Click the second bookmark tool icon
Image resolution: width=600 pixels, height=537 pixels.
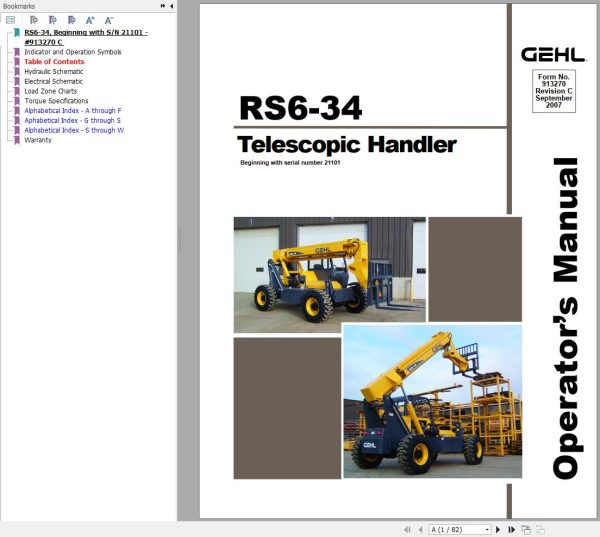[53, 20]
